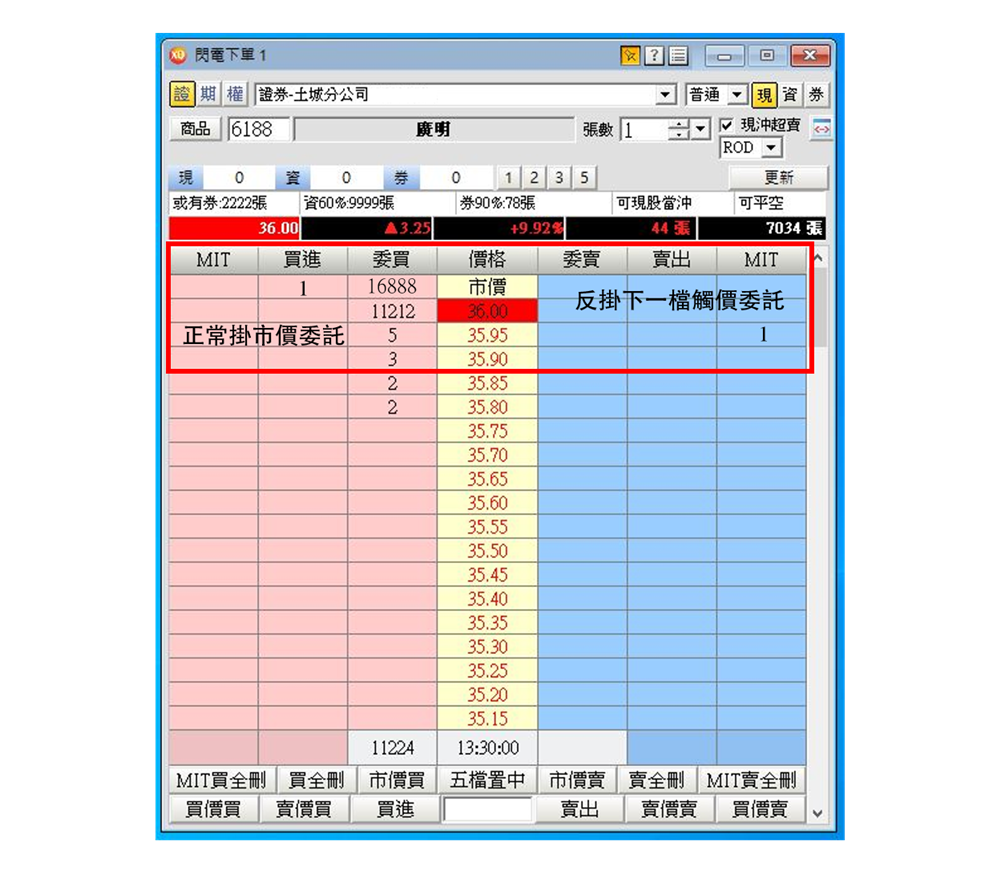The height and width of the screenshot is (873, 1000).
Task: Click the swap layout icon beside 現沖超賣
Action: (x=821, y=130)
